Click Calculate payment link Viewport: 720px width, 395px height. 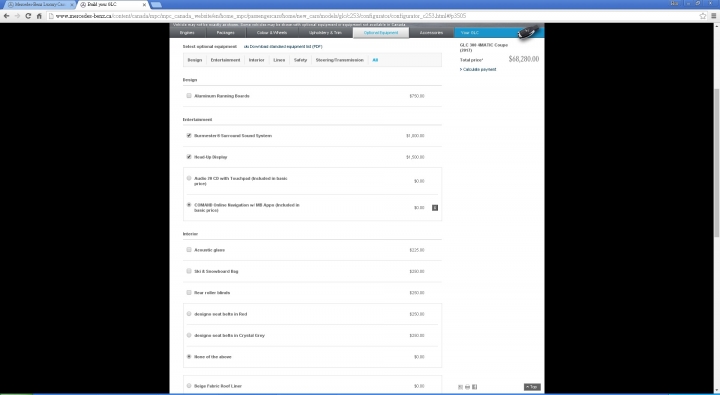pos(478,69)
